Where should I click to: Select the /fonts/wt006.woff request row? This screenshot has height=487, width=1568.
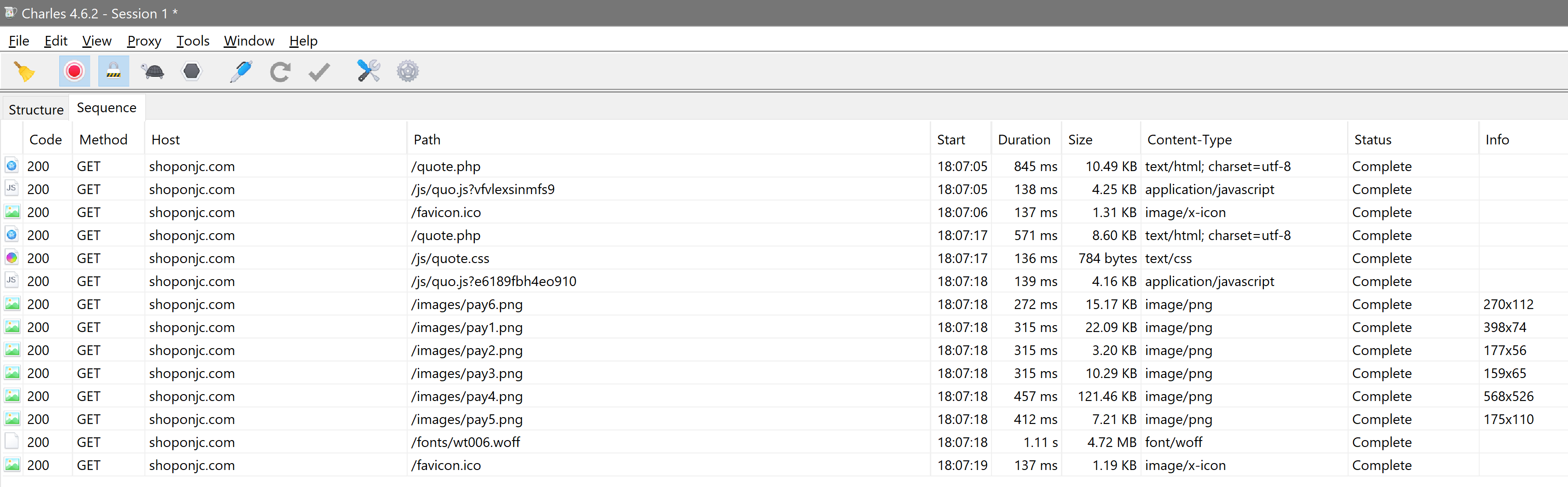pyautogui.click(x=784, y=442)
